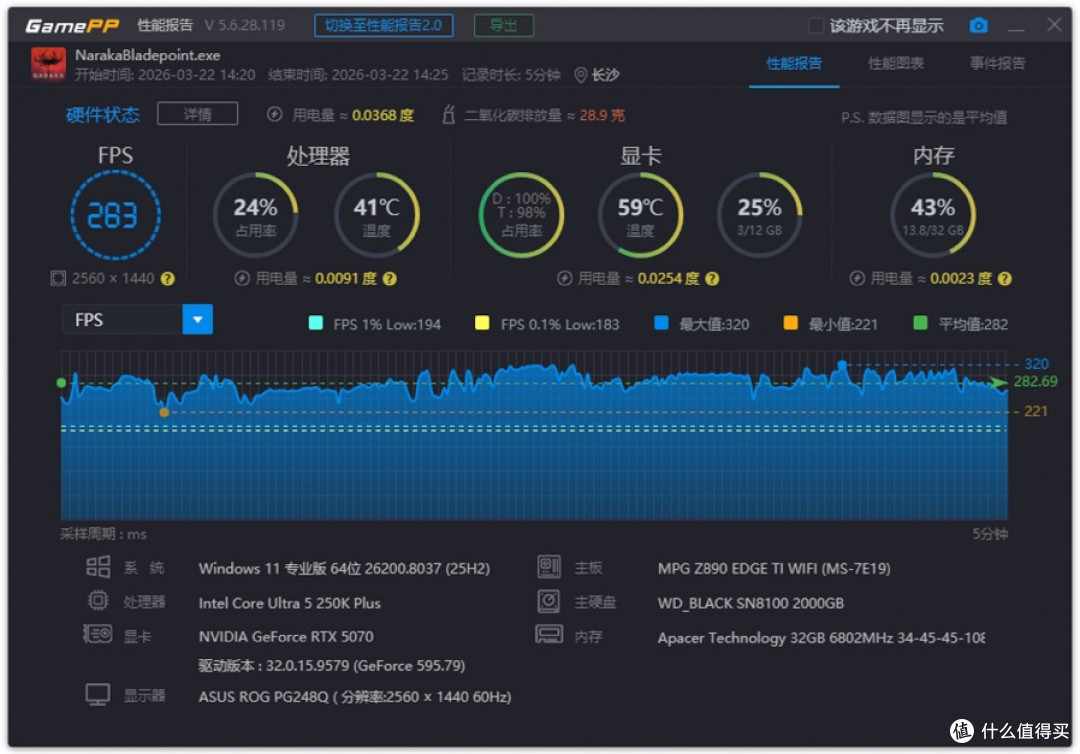Click the green 导出 export button
Screen dimensions: 1080x754
pos(503,25)
